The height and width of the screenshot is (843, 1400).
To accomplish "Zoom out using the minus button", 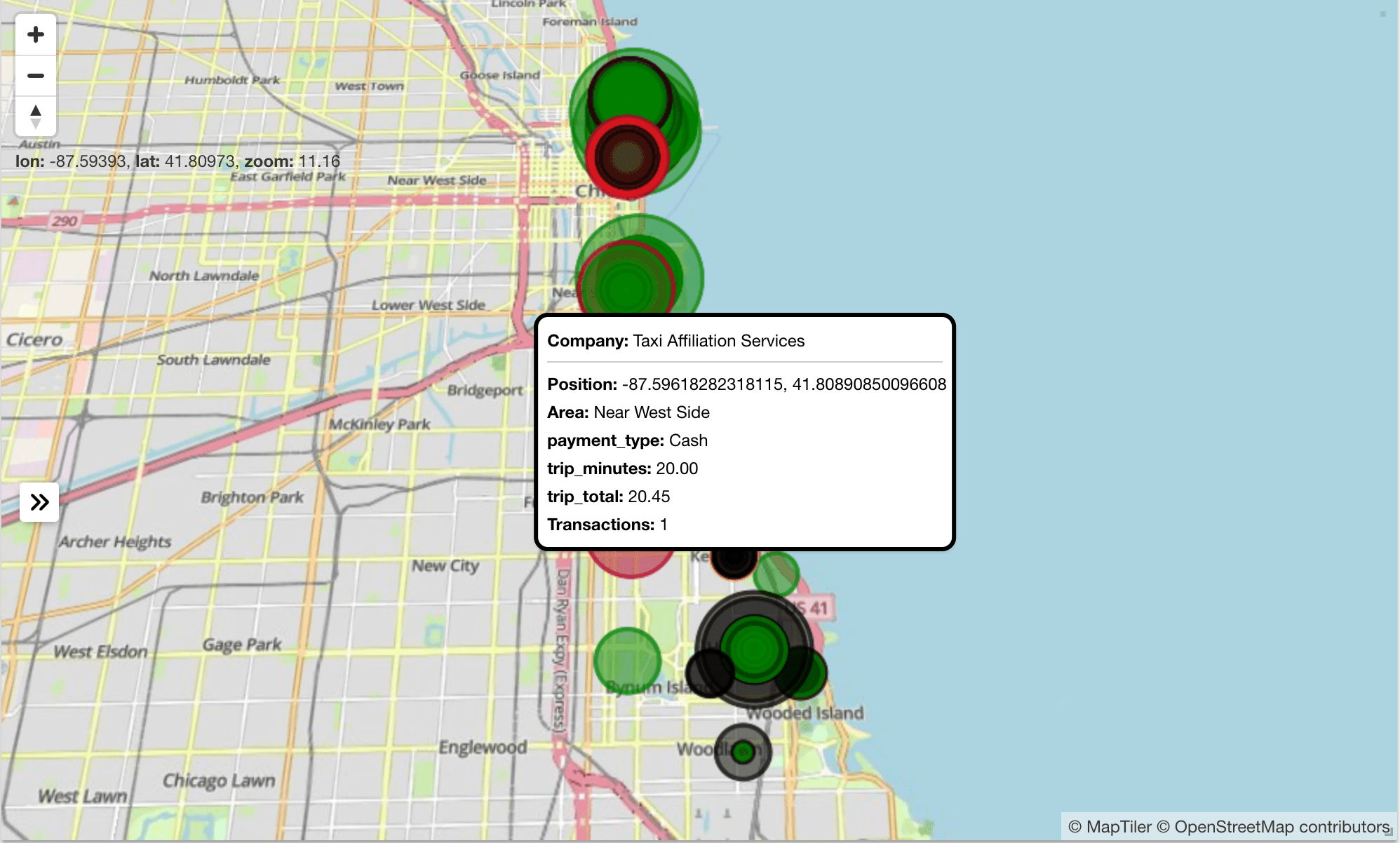I will (36, 75).
